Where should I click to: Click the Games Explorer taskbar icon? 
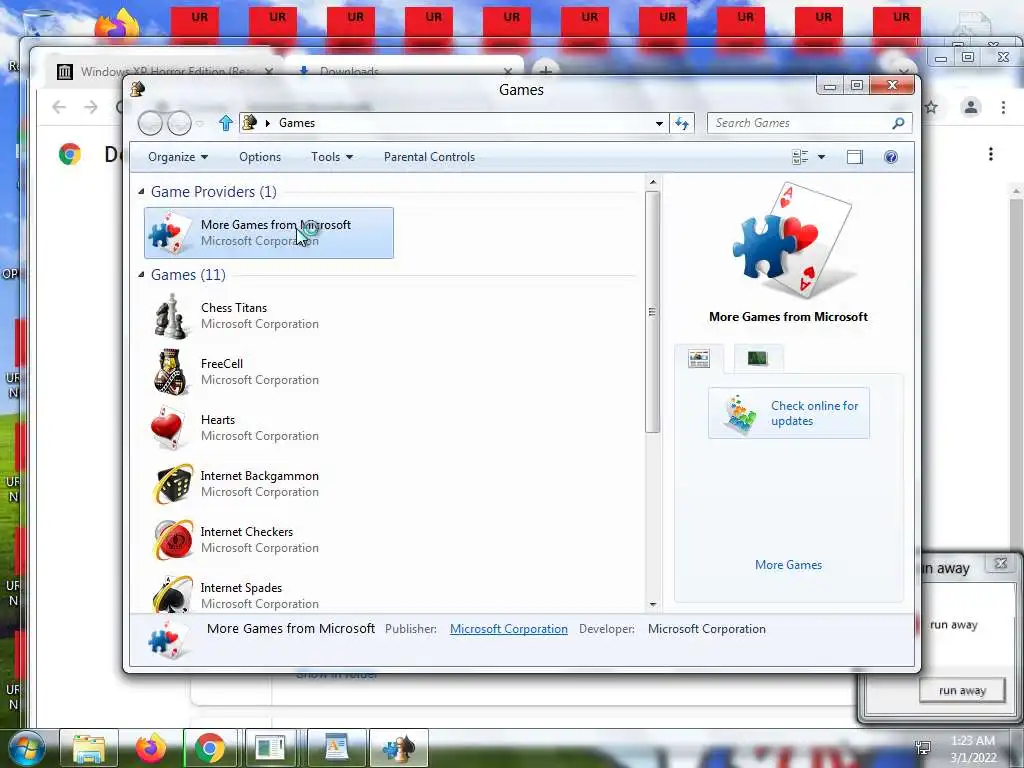pyautogui.click(x=399, y=748)
